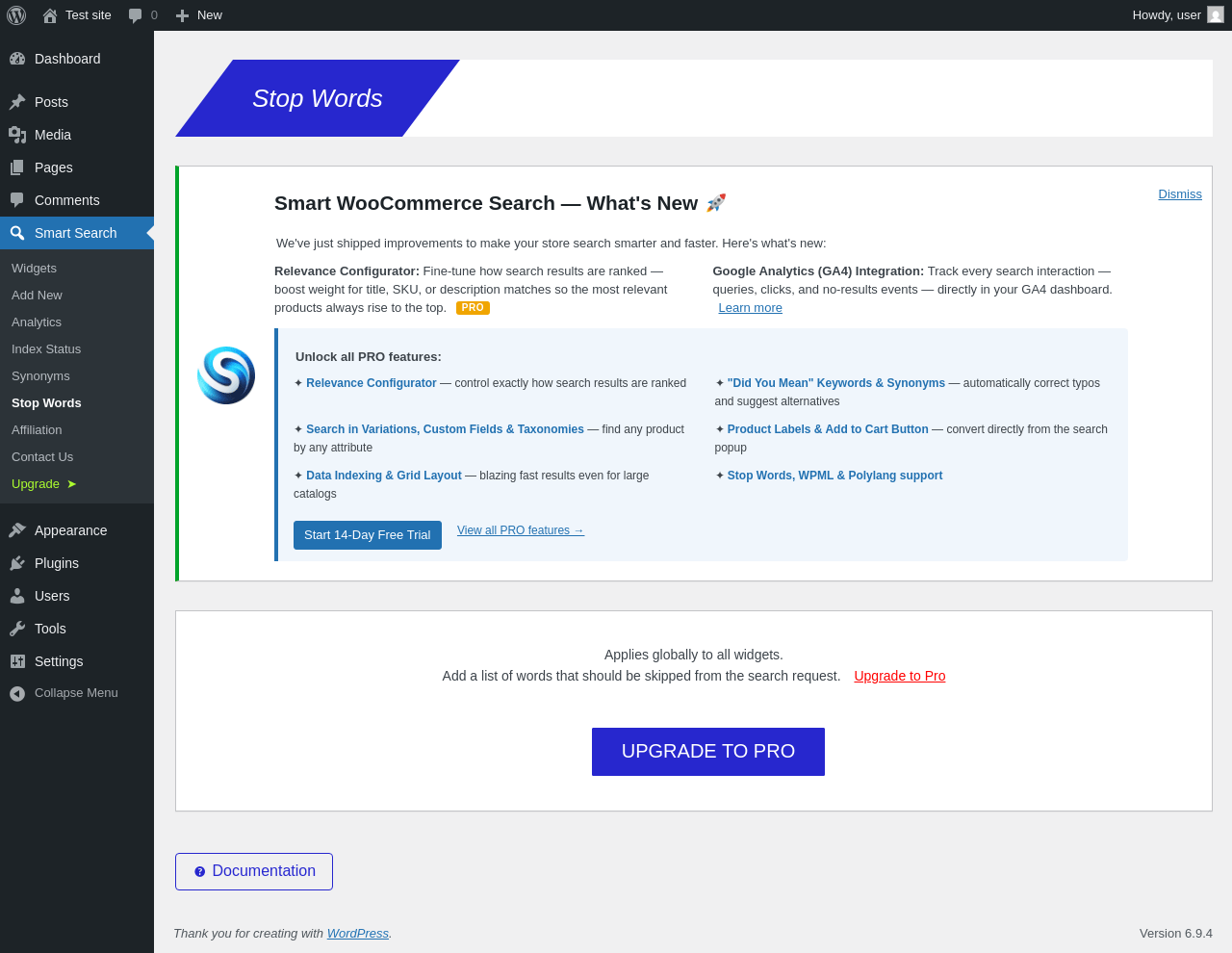Screen dimensions: 1232x953
Task: Click "Applies globally to all widgets." text
Action: click(x=694, y=655)
